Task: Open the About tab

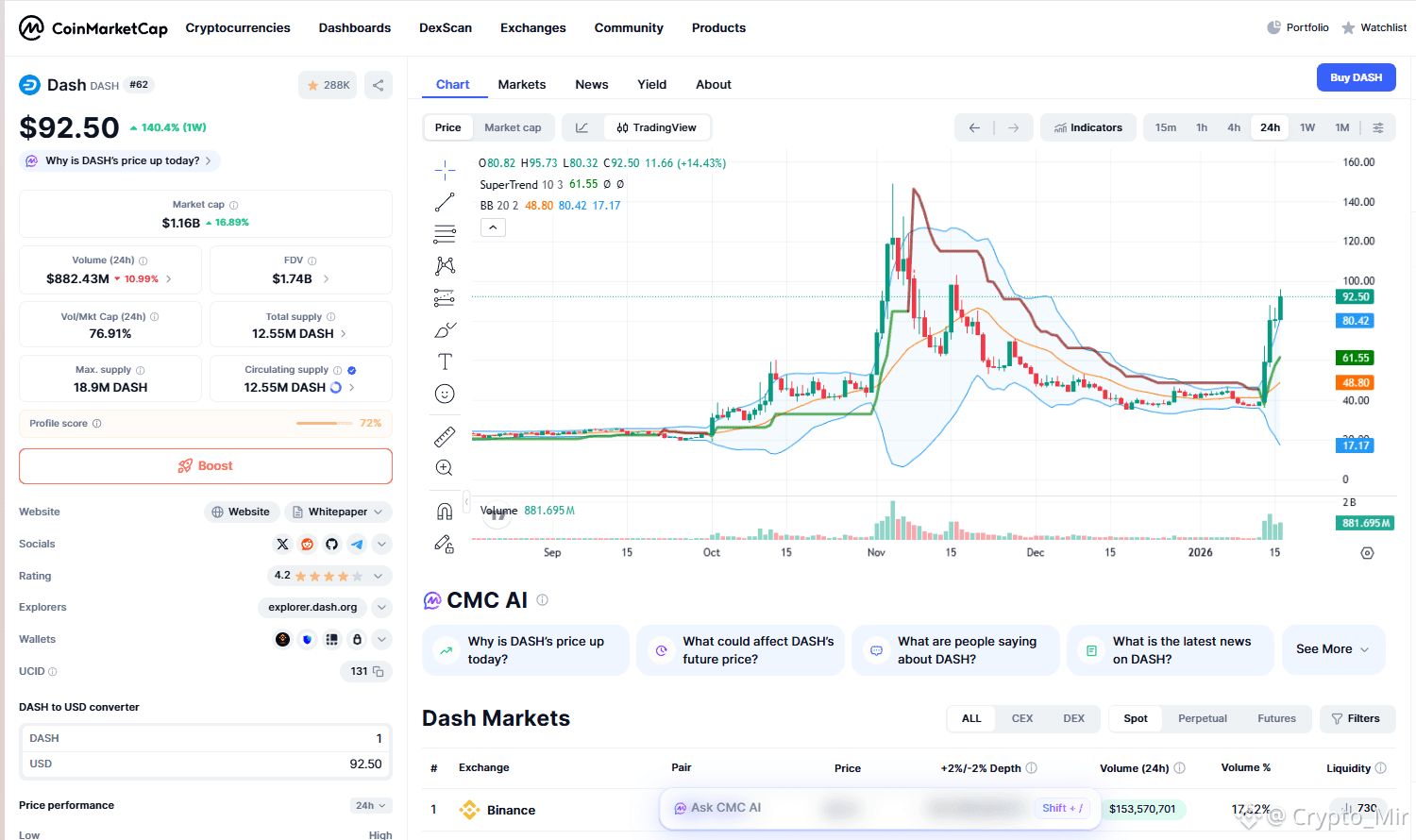Action: click(714, 84)
